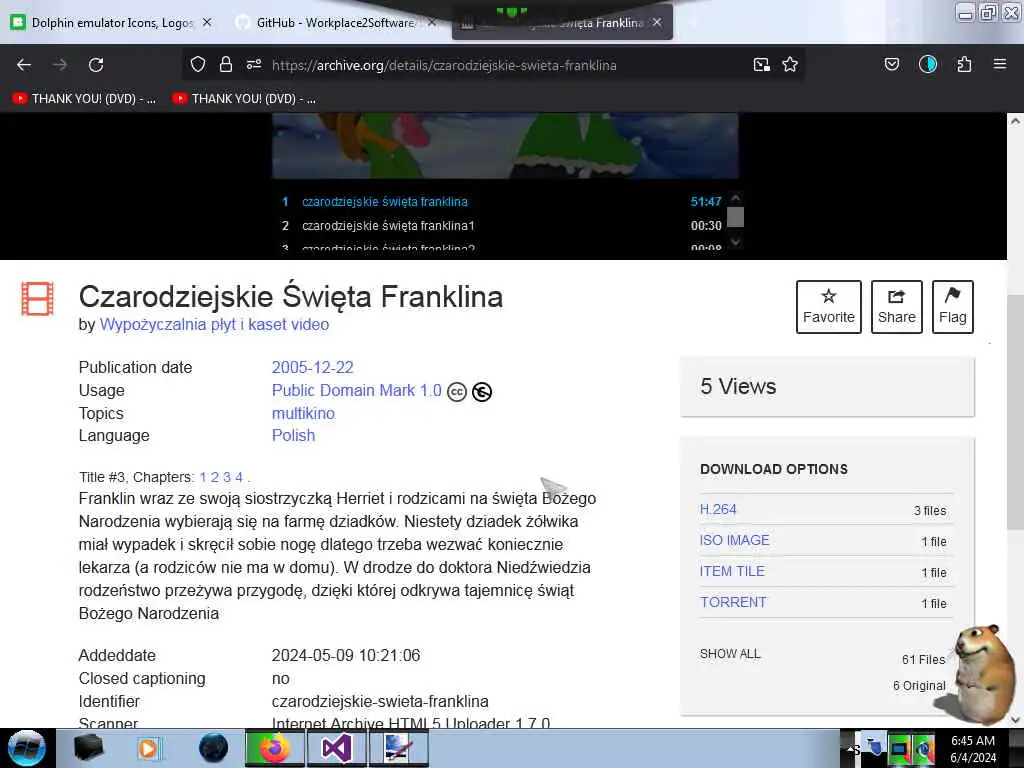This screenshot has width=1024, height=768.
Task: Open ITEM TILE download option
Action: pyautogui.click(x=732, y=571)
